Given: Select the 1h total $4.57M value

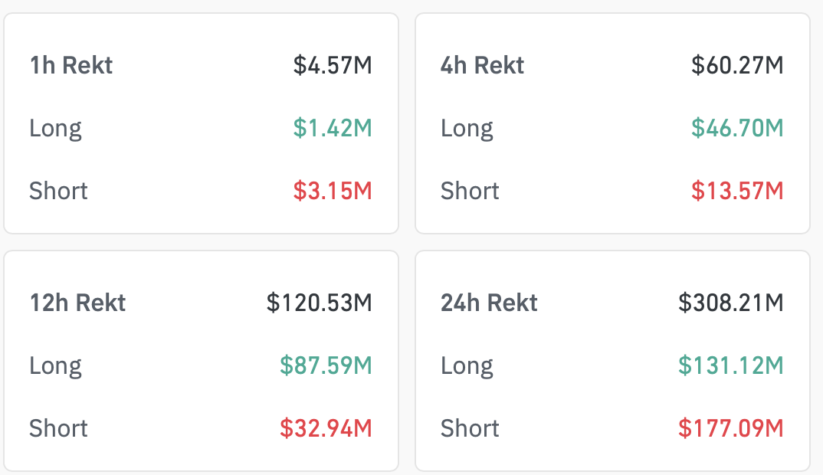Looking at the screenshot, I should [332, 66].
